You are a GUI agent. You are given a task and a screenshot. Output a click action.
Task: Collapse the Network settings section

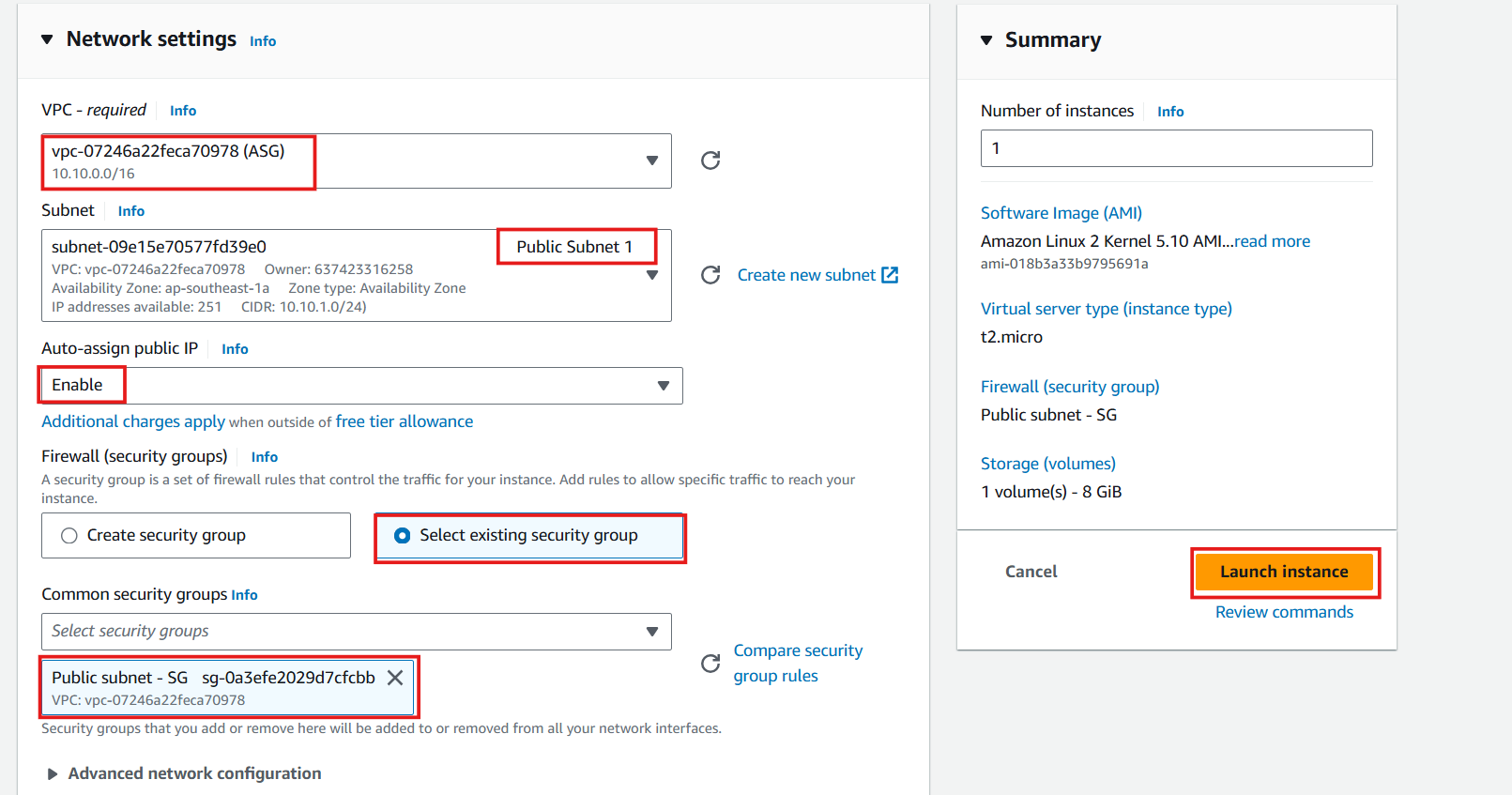point(47,39)
